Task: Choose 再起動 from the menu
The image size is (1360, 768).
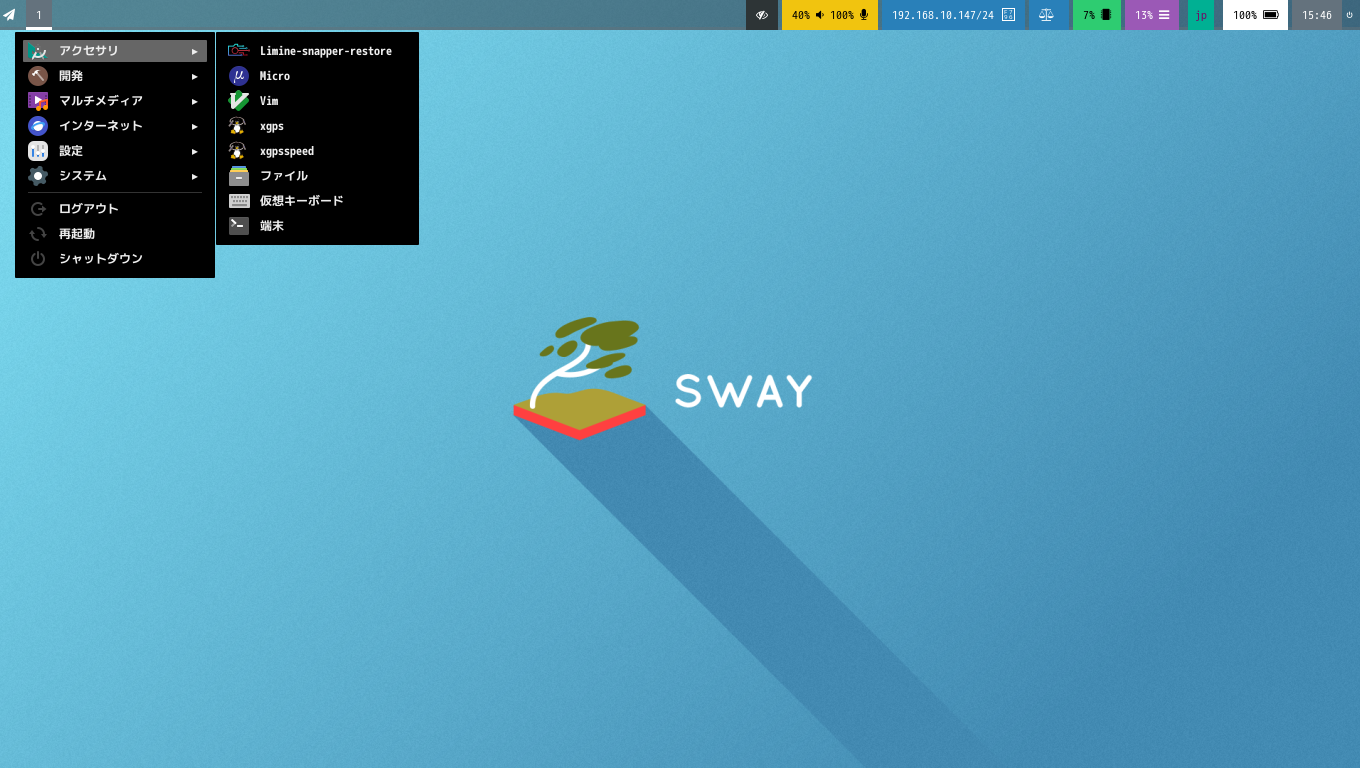Action: pyautogui.click(x=115, y=234)
